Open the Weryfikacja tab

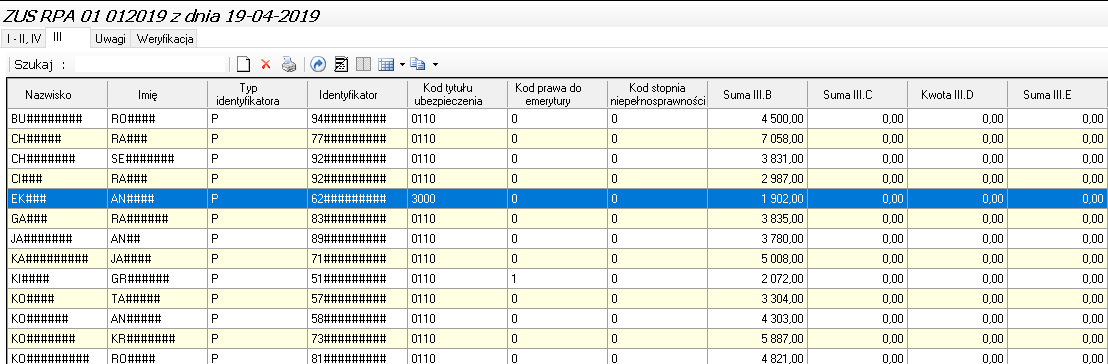[165, 39]
